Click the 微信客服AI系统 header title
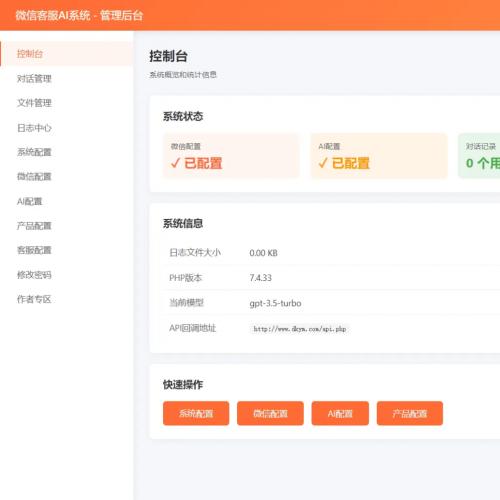 coord(79,15)
